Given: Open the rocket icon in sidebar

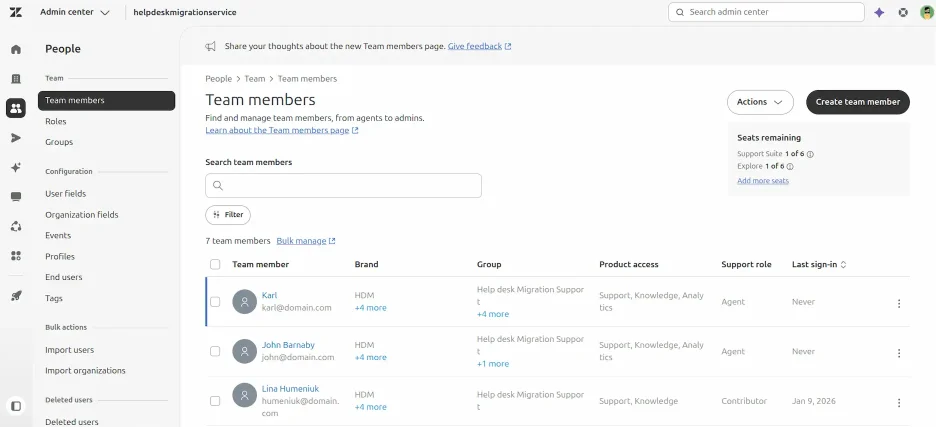Looking at the screenshot, I should tap(16, 295).
